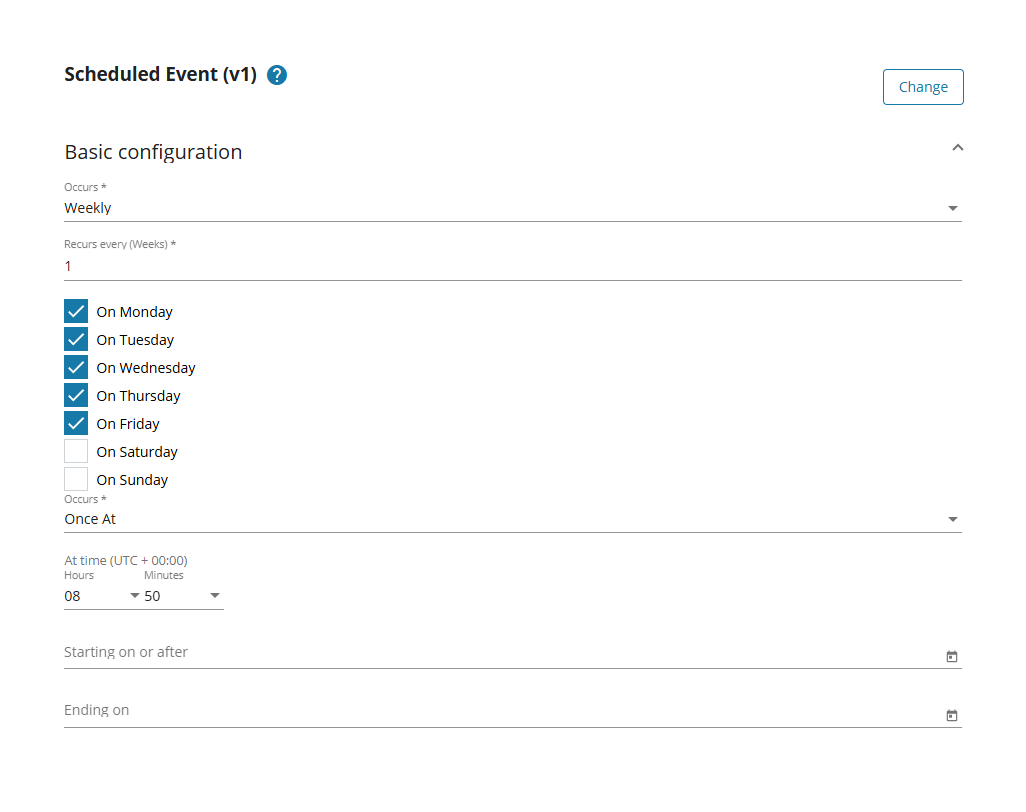Open the Scheduled Event help icon

coord(277,74)
